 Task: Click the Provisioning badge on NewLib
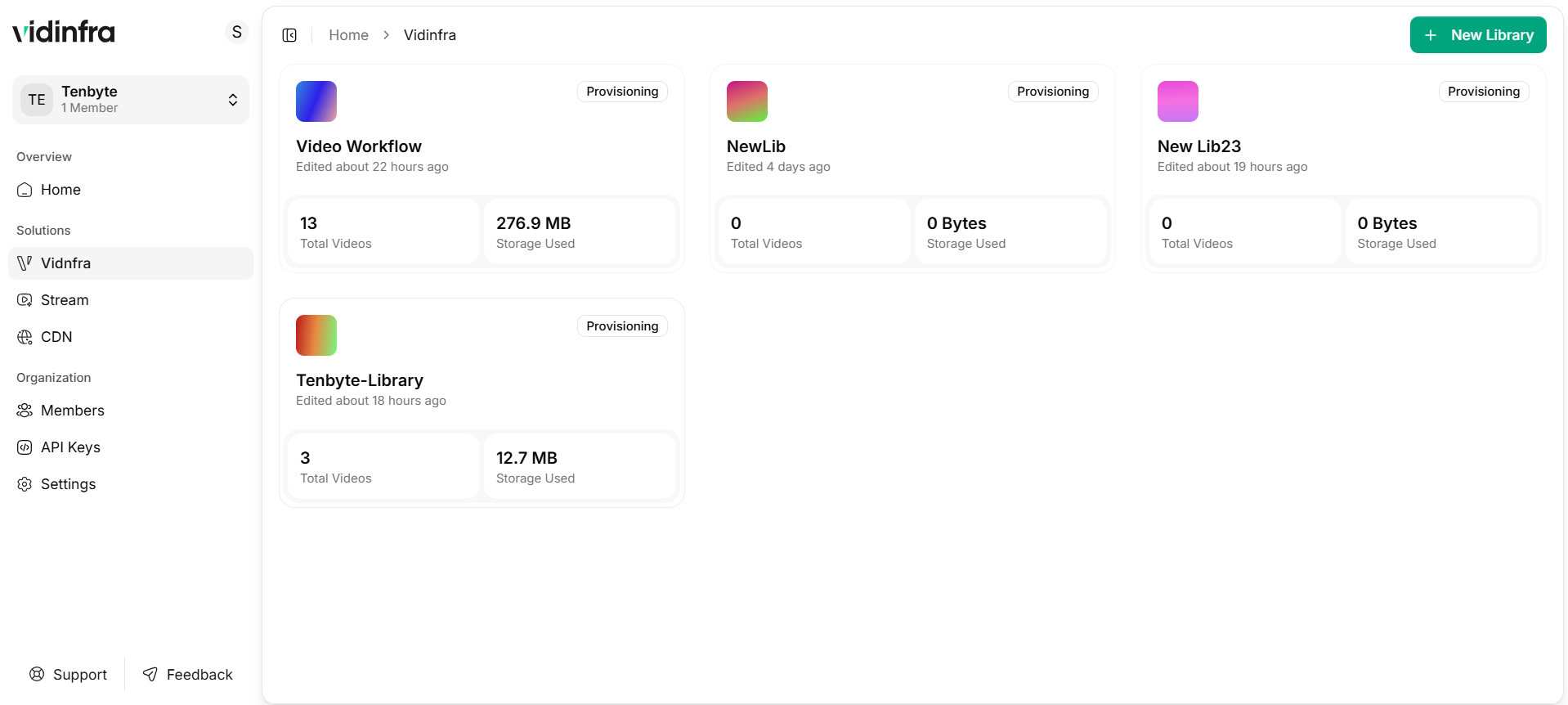(1053, 92)
